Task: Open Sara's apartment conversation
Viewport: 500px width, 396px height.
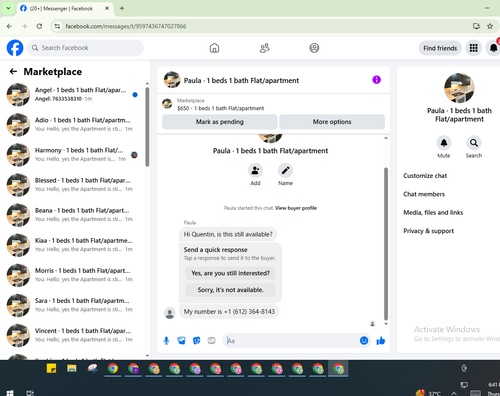Action: (x=73, y=305)
